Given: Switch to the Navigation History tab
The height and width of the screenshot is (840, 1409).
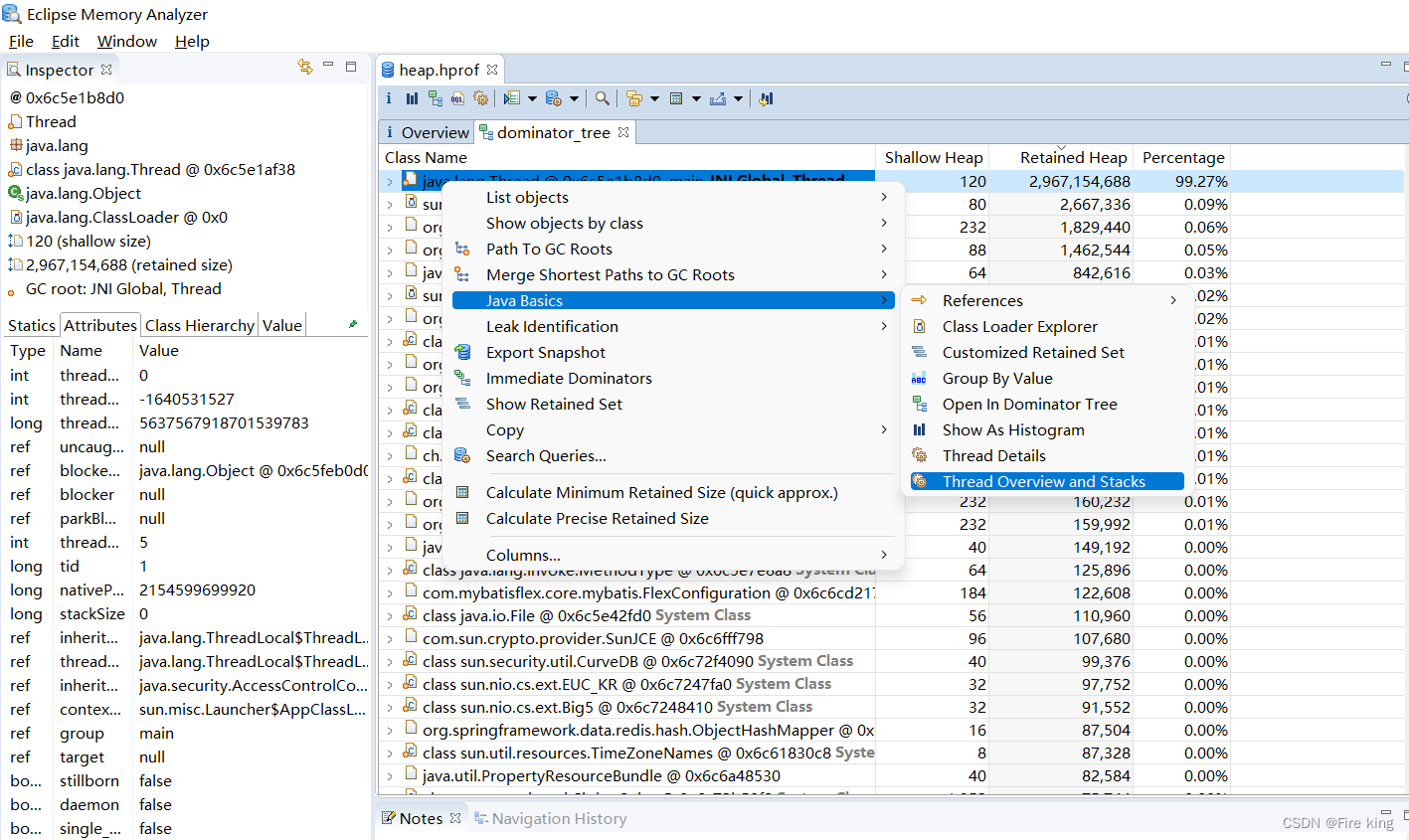Looking at the screenshot, I should pos(551,818).
